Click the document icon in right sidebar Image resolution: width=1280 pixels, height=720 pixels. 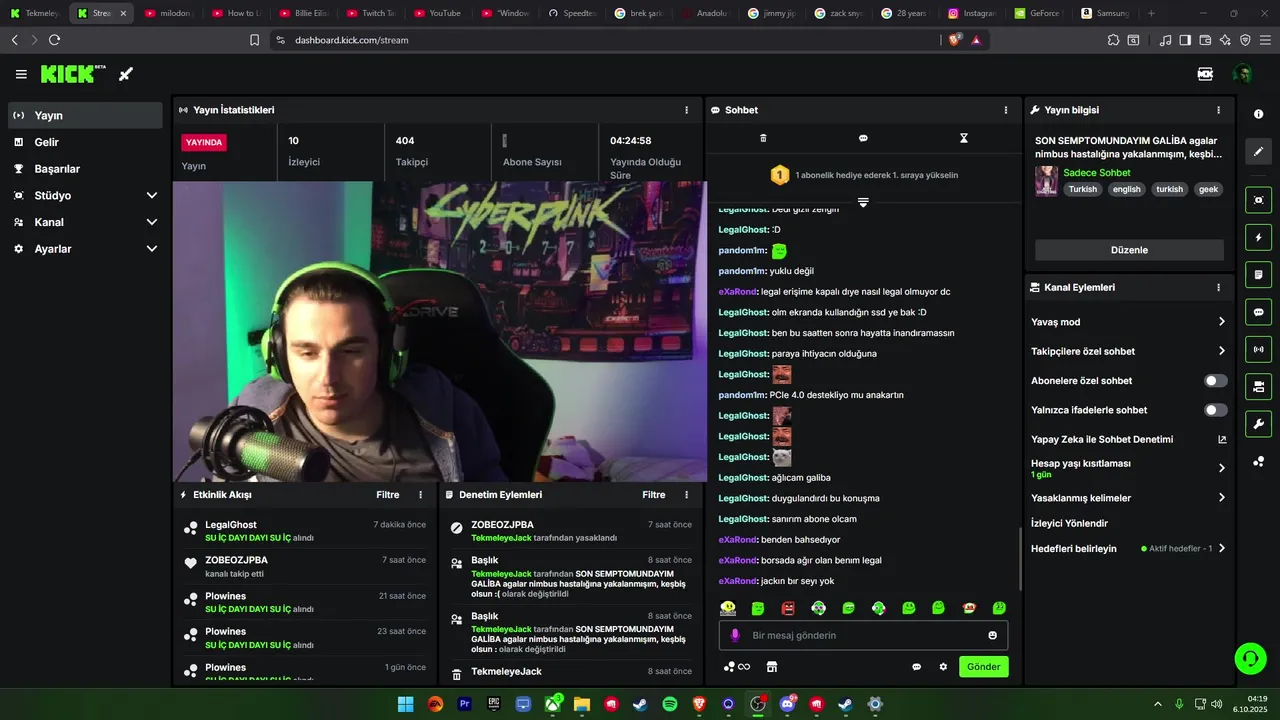point(1259,275)
